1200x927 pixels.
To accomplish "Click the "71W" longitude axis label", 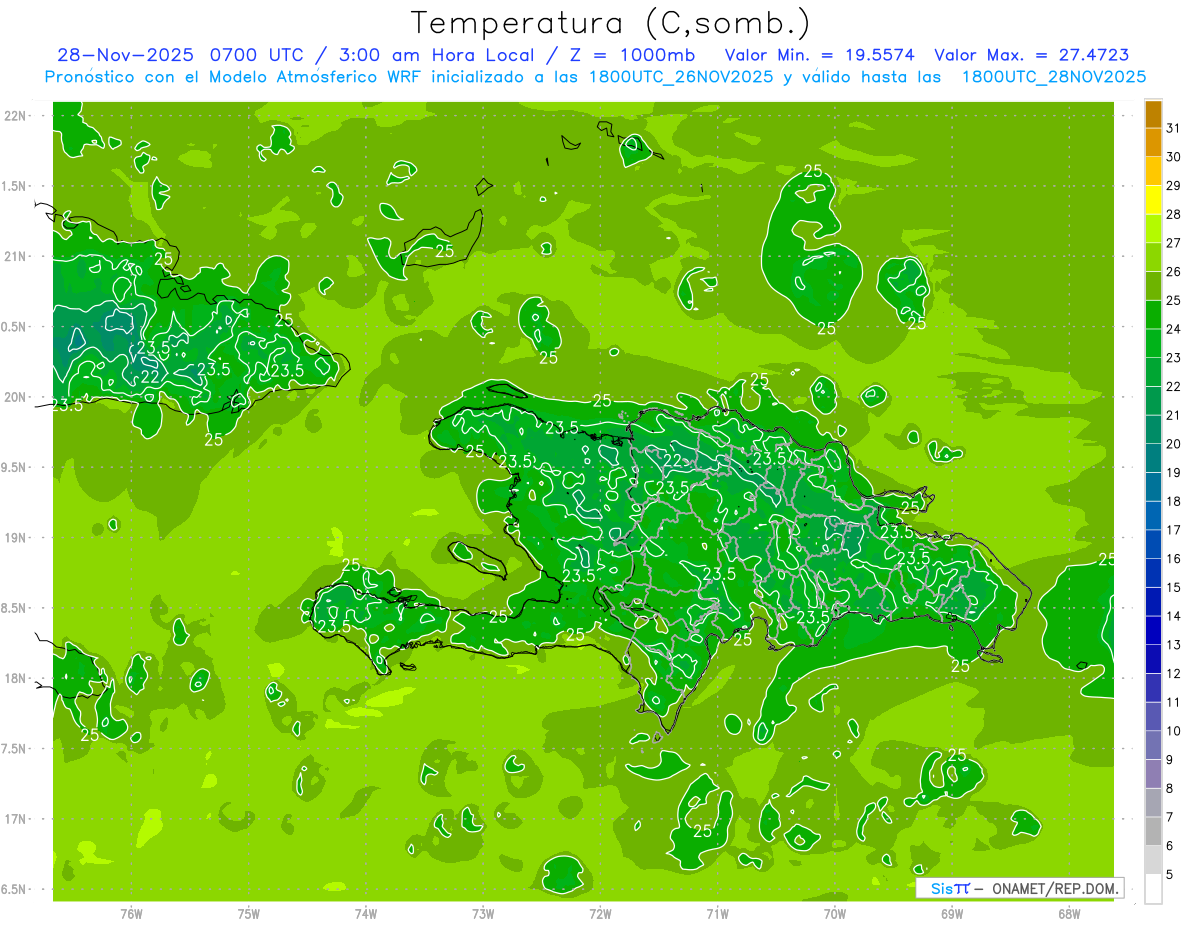I will tap(717, 913).
